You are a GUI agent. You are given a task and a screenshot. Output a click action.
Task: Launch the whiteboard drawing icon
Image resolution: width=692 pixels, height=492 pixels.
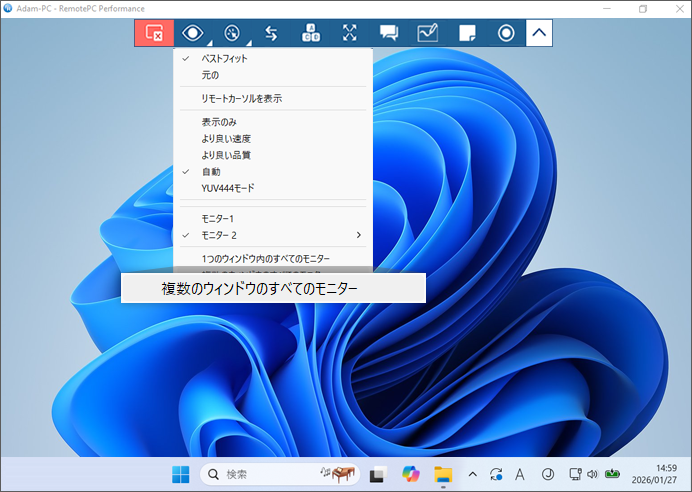point(428,33)
